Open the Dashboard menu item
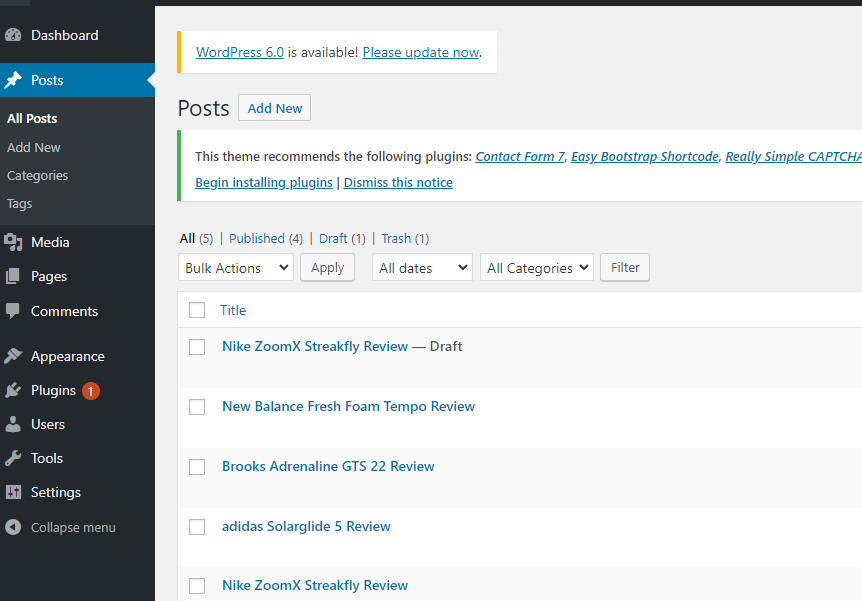The image size is (862, 601). click(x=64, y=35)
